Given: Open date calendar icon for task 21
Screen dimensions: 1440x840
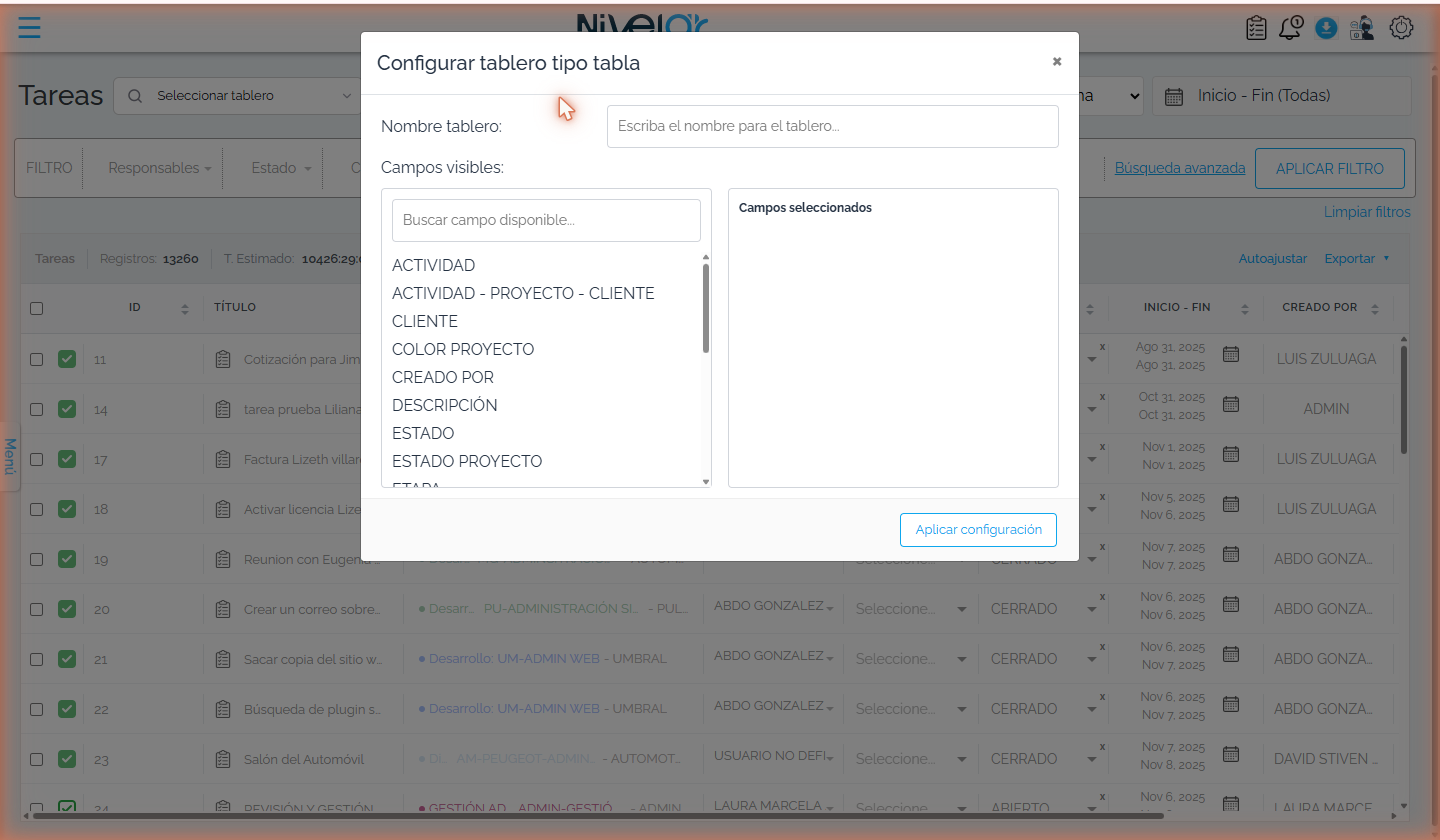Looking at the screenshot, I should (1231, 654).
